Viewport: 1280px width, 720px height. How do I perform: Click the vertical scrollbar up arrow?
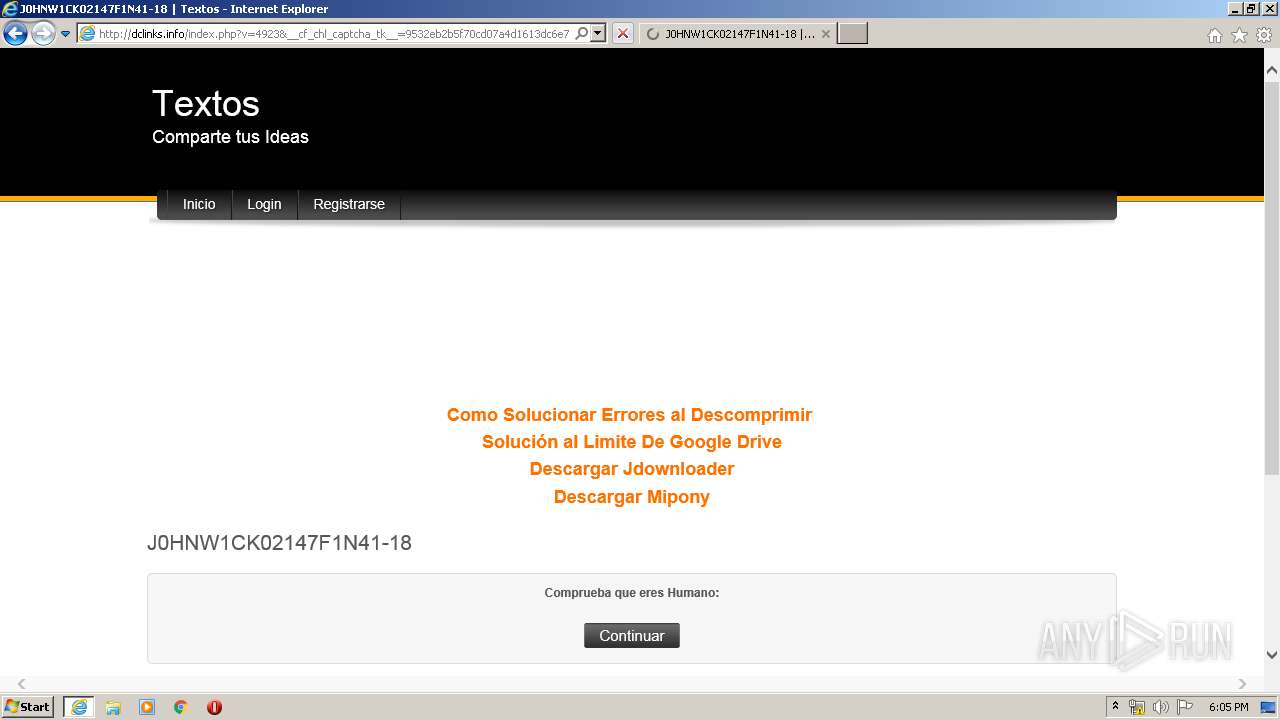1272,71
